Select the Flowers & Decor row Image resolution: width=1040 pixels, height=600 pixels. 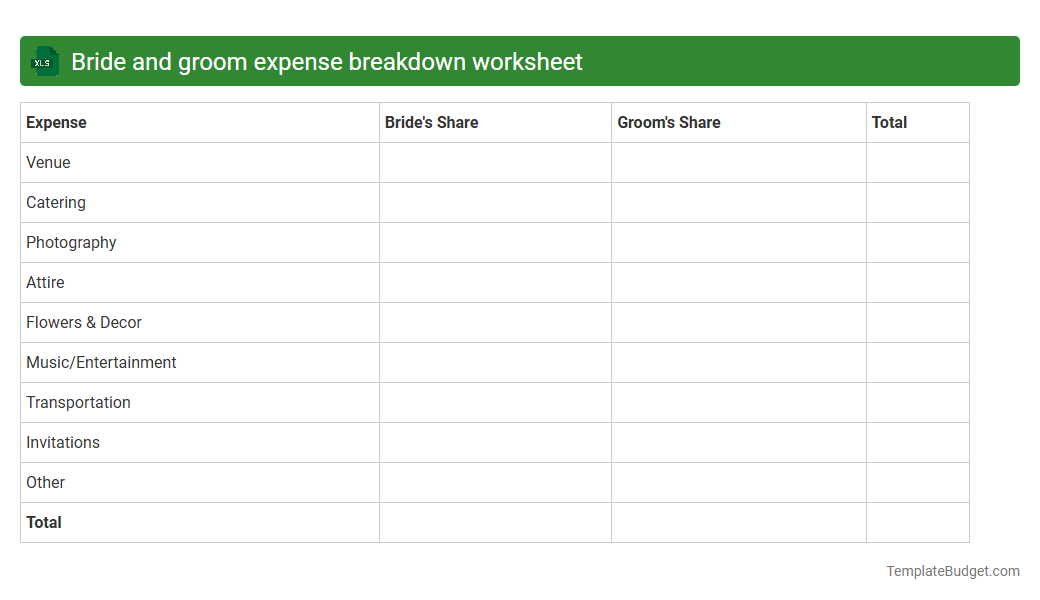coord(83,322)
